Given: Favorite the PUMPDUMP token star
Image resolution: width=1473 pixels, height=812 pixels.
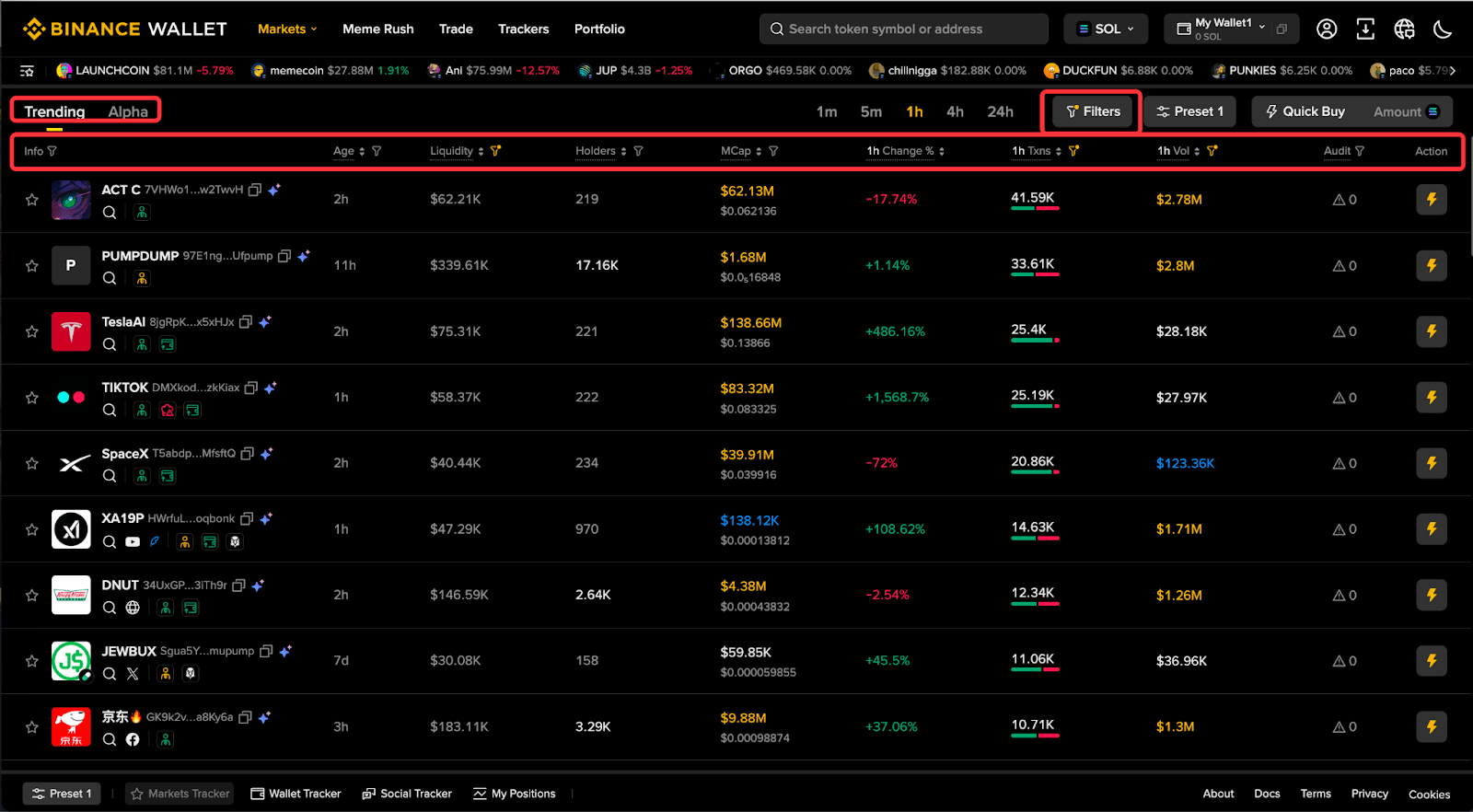Looking at the screenshot, I should tap(32, 266).
